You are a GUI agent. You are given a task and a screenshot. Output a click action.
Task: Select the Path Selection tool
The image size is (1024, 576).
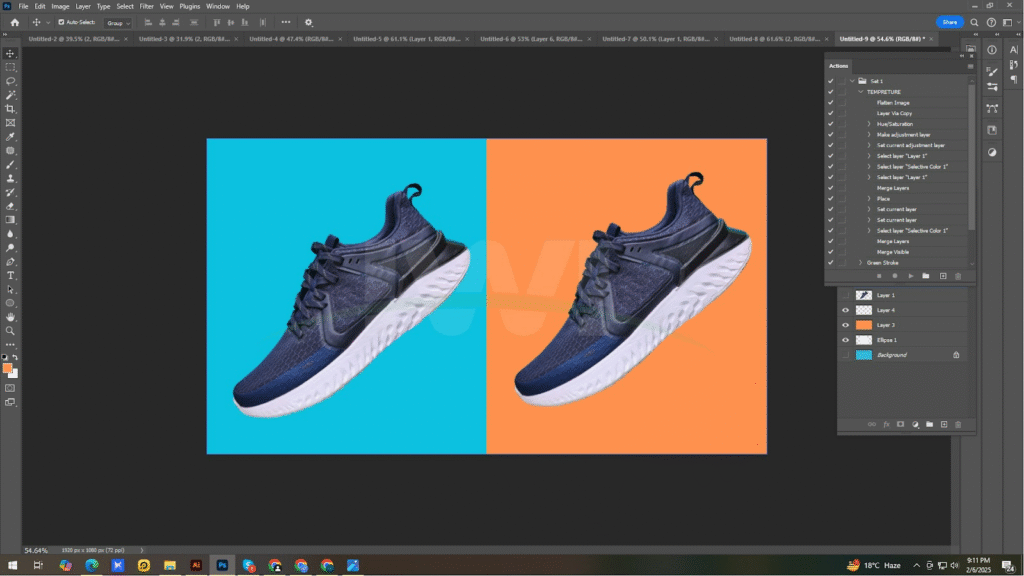(10, 289)
